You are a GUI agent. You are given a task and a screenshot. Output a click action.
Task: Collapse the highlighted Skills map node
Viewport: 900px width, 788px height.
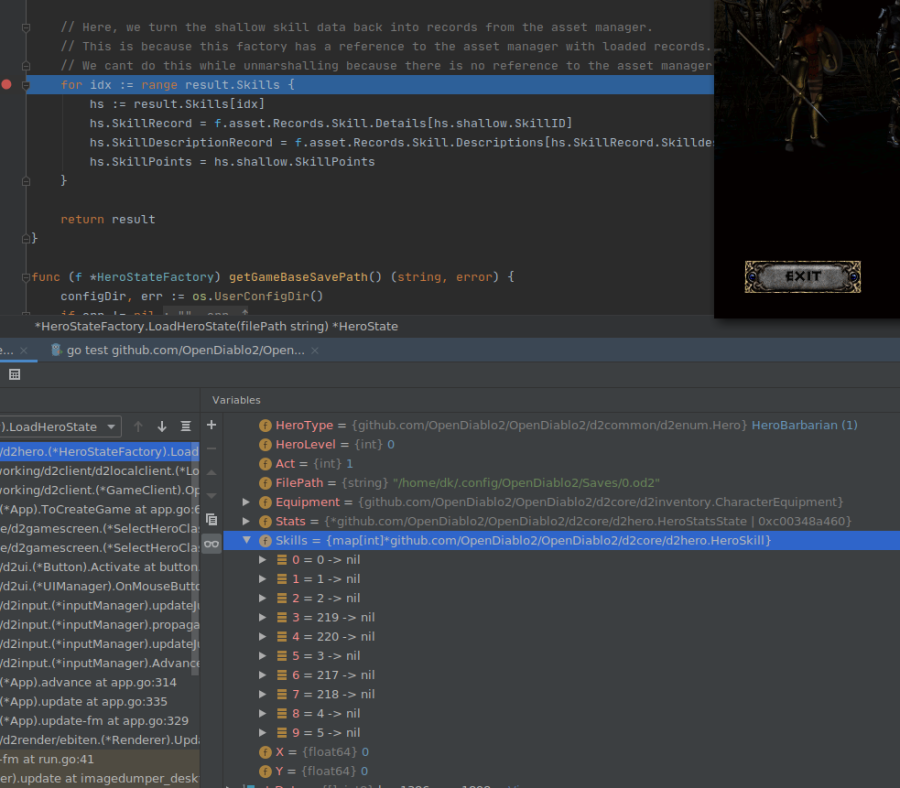coord(246,540)
